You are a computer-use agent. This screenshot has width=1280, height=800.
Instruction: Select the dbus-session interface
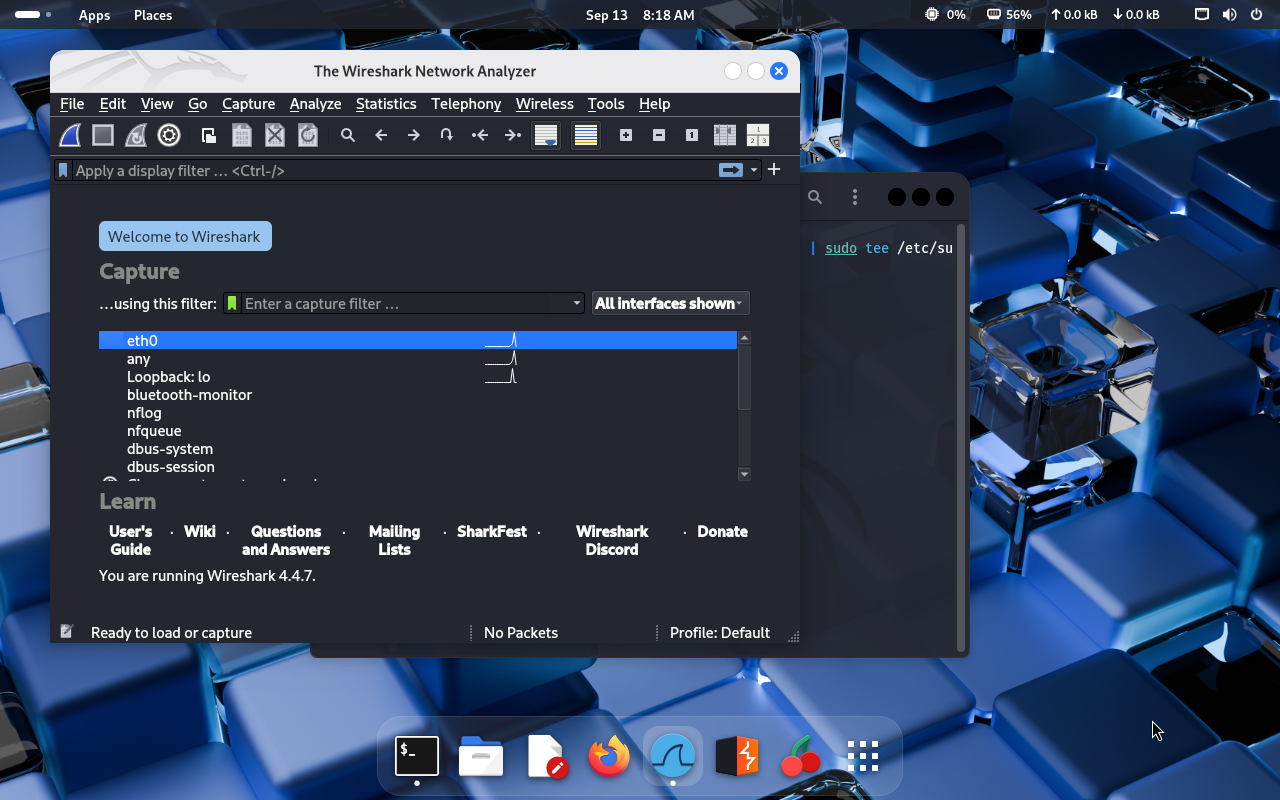418,467
